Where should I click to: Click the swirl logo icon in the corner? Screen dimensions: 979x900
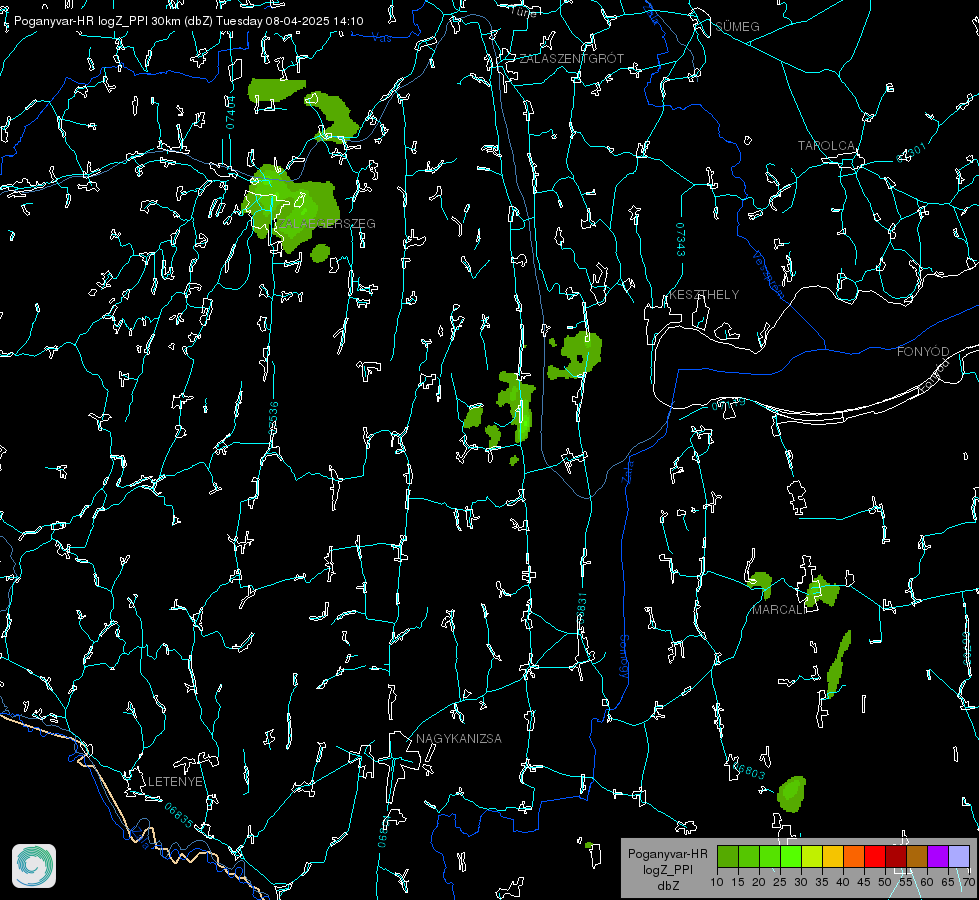click(34, 866)
